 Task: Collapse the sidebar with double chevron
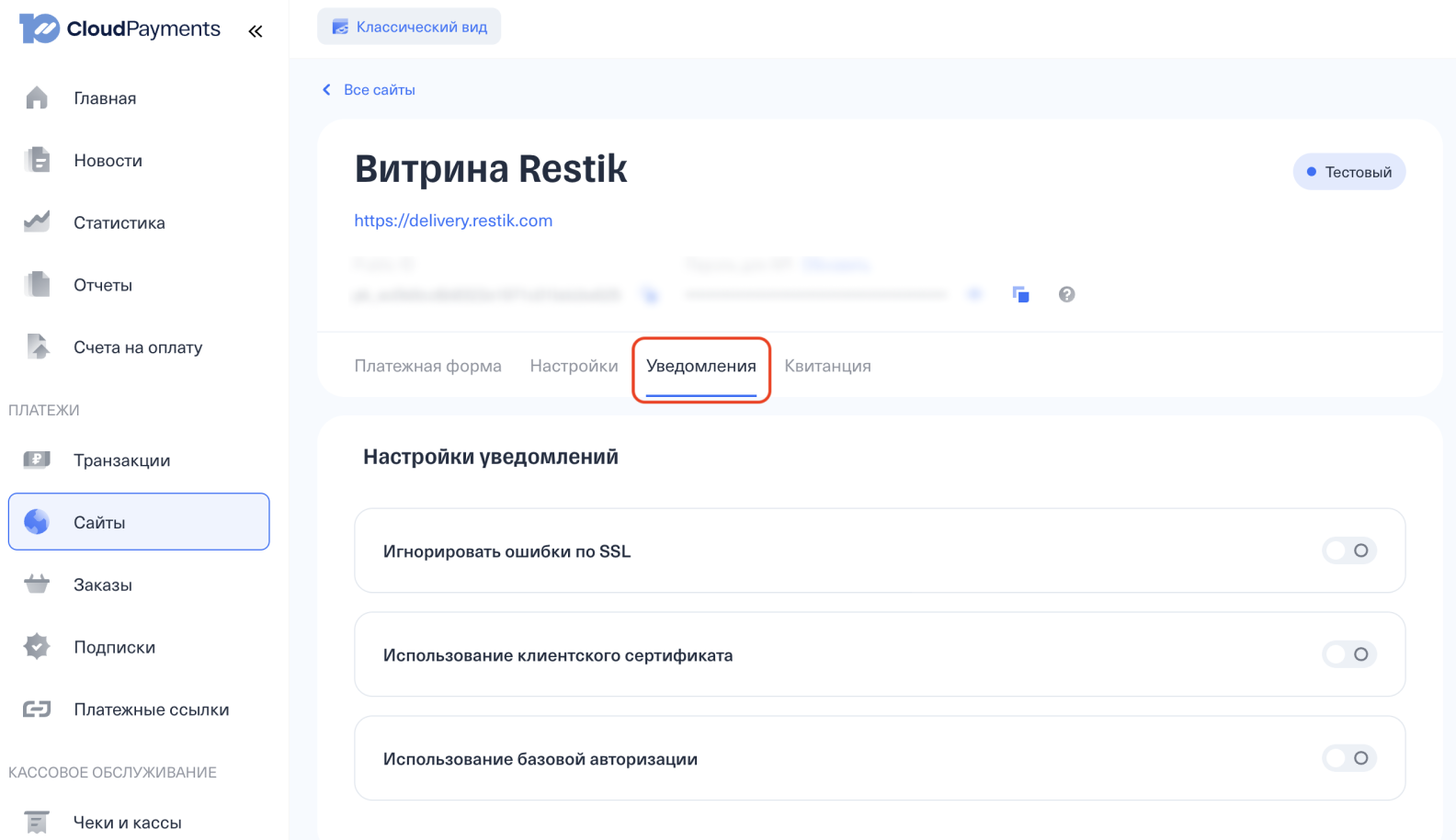(256, 31)
